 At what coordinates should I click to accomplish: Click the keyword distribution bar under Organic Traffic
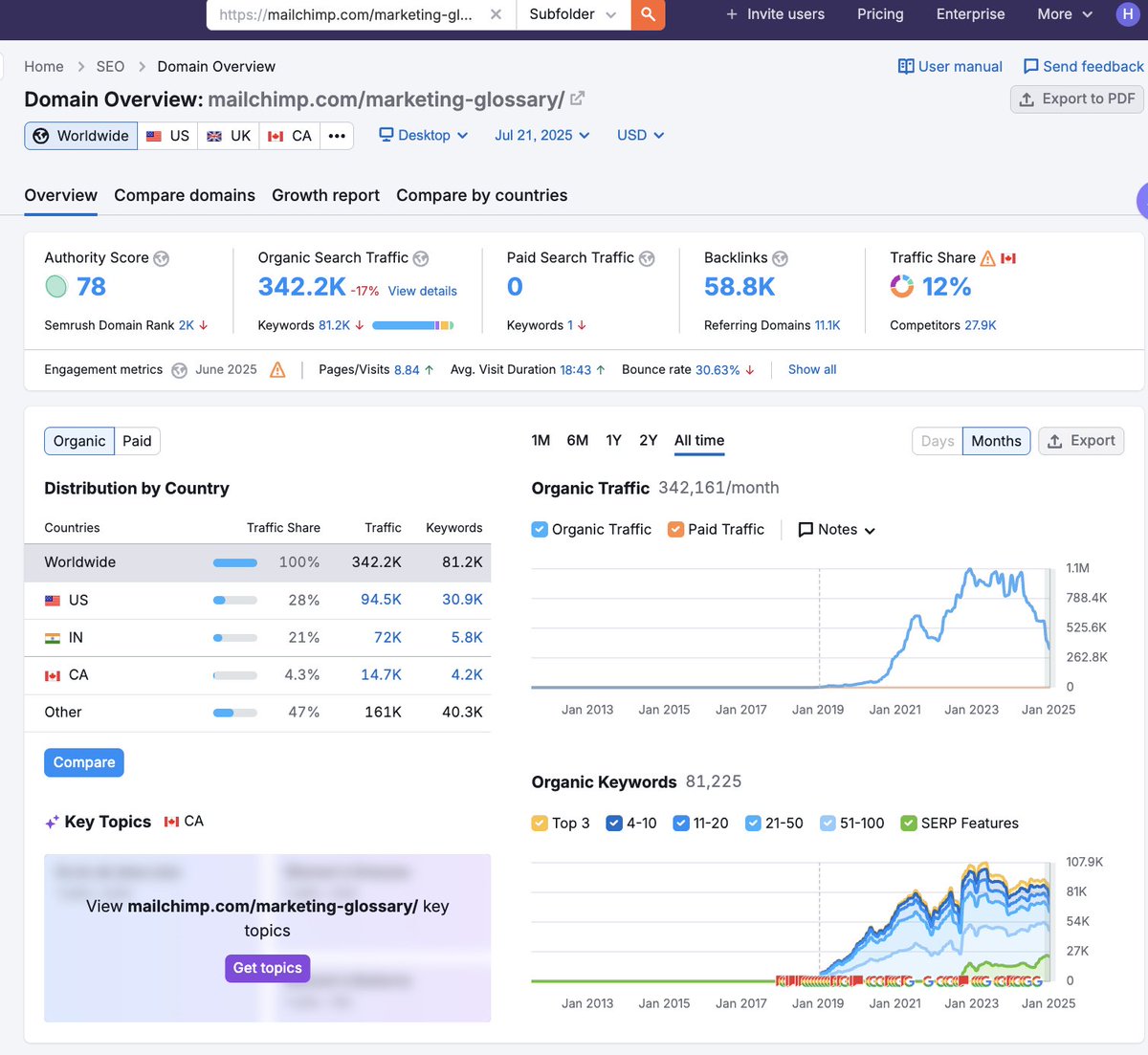pyautogui.click(x=412, y=325)
